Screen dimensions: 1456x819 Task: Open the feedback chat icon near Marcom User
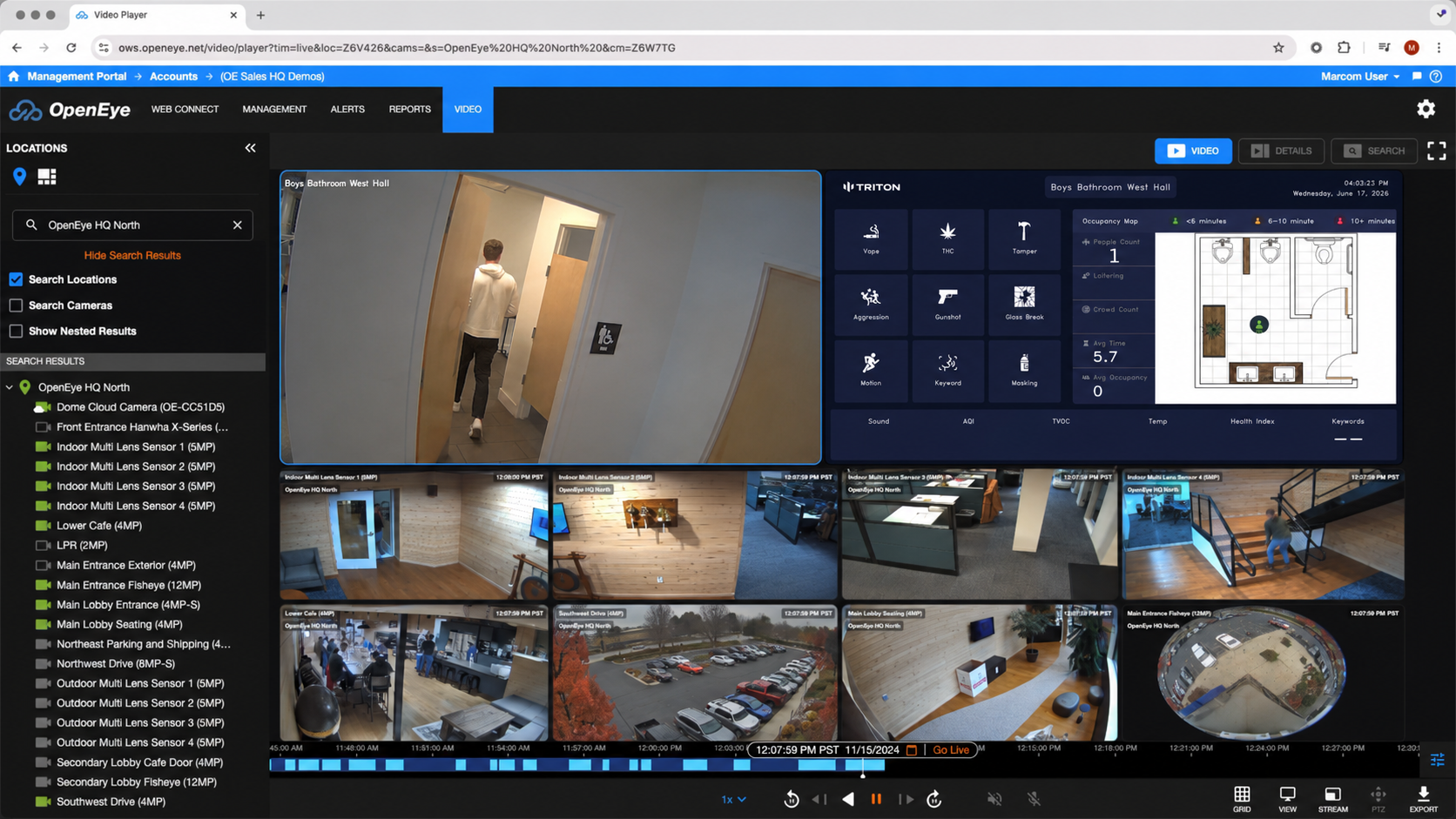[1417, 77]
